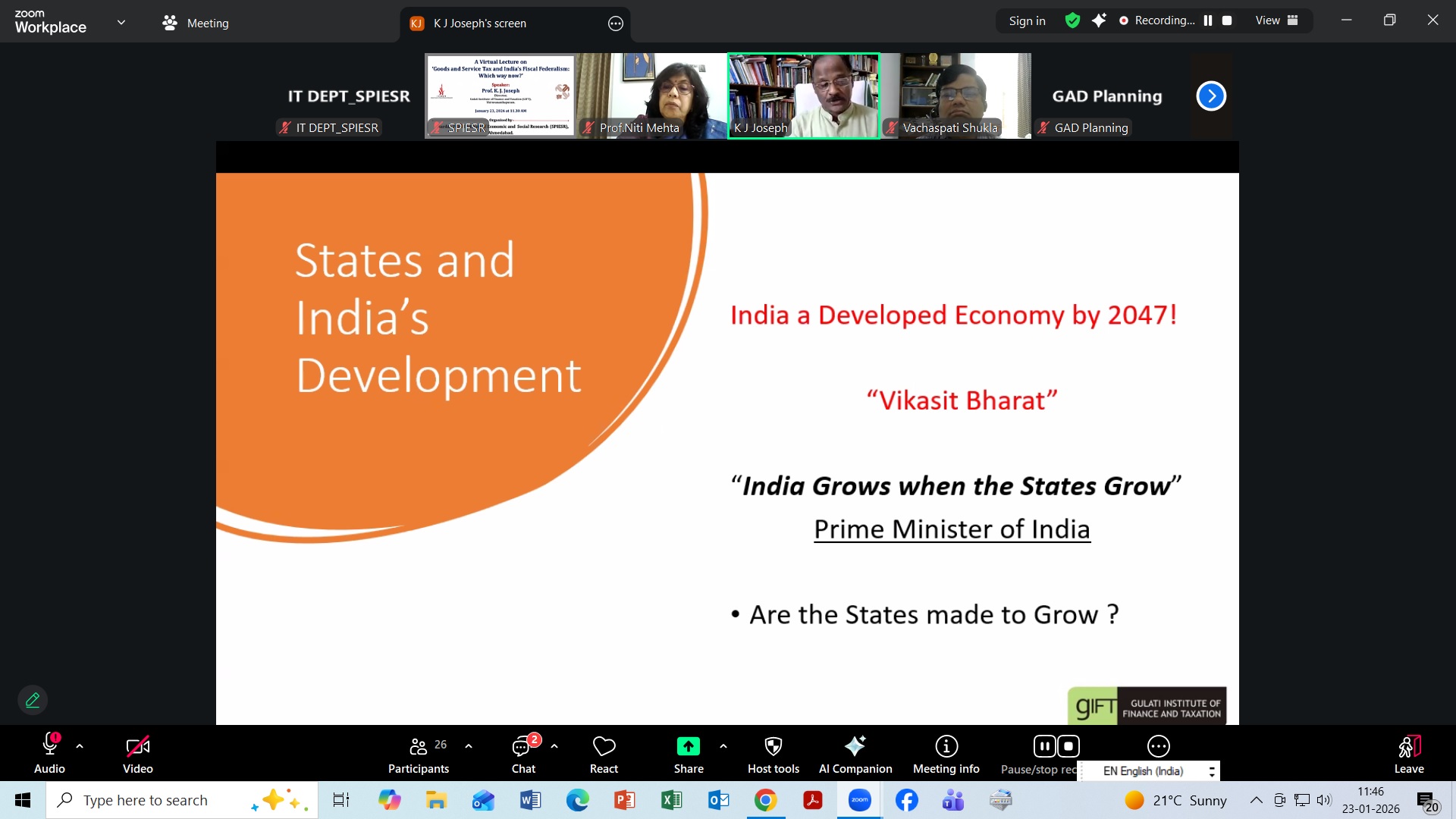Click the Sign in button

(x=1027, y=20)
